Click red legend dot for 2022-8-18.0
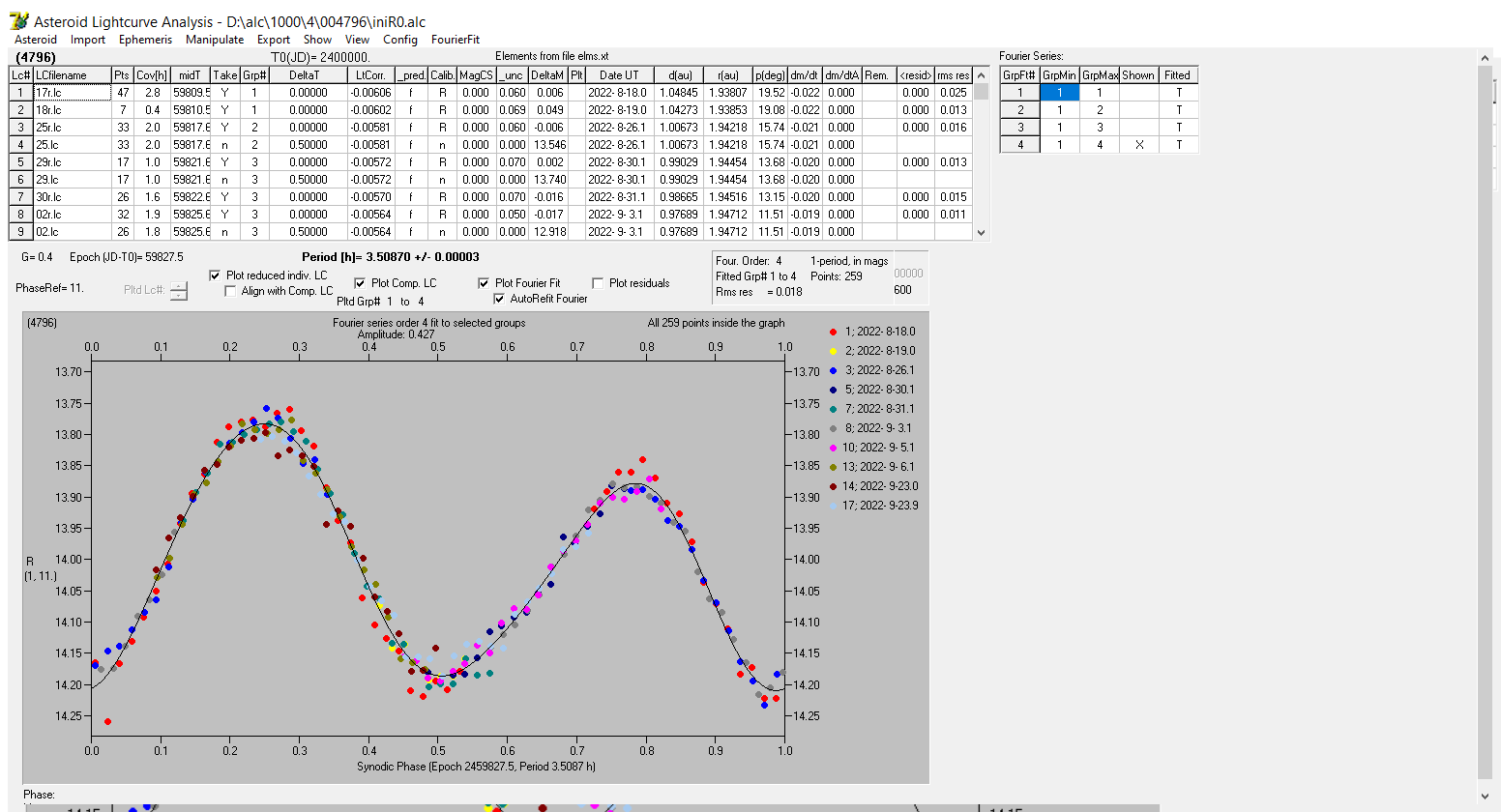 (x=833, y=332)
